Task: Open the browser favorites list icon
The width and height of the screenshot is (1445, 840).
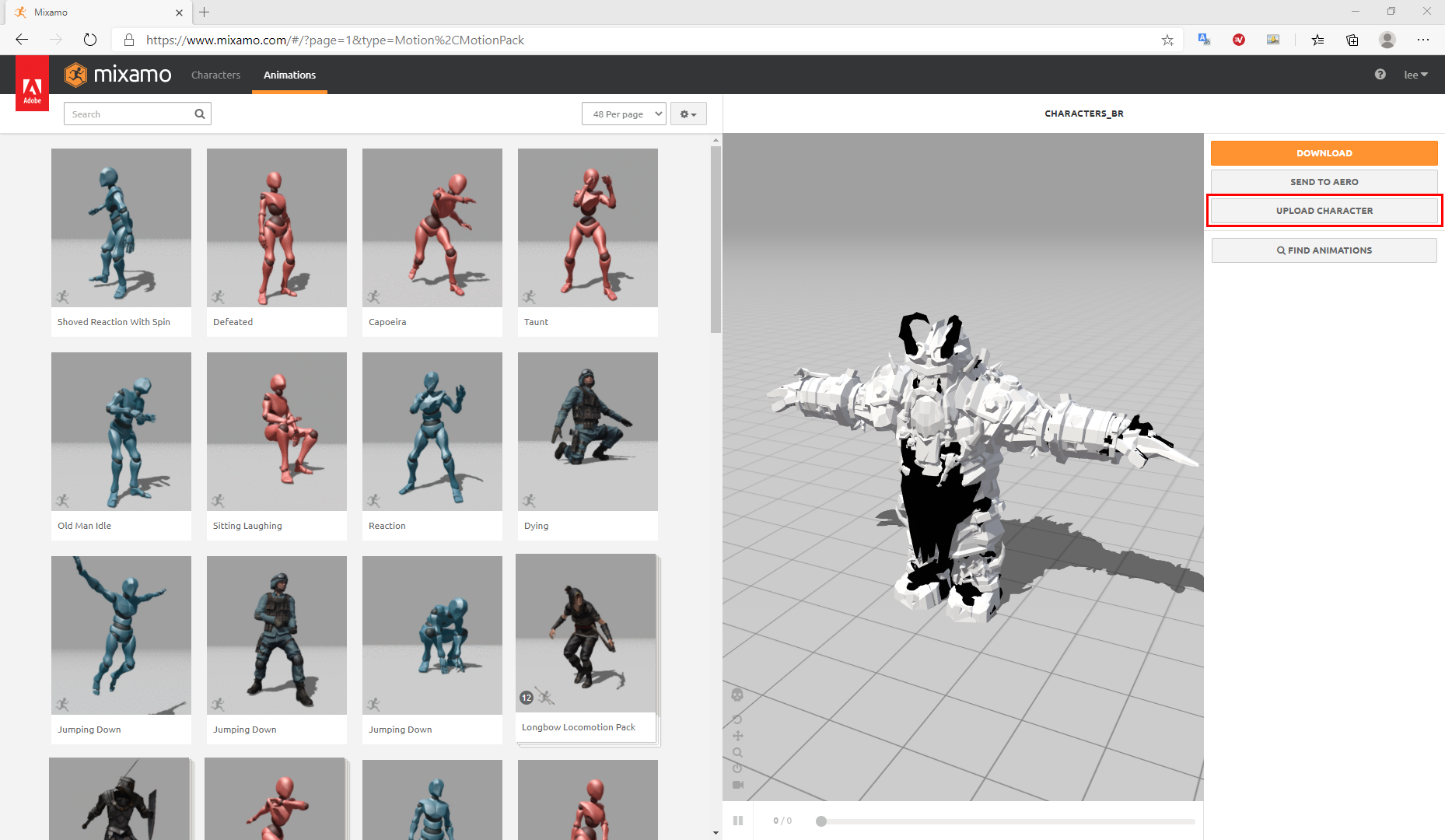Action: (x=1317, y=40)
